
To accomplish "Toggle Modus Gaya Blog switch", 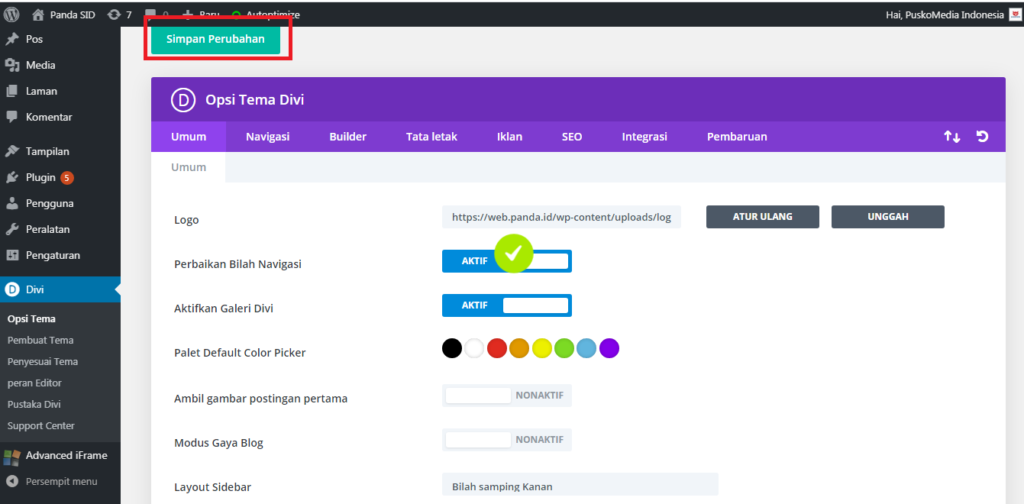I will click(x=507, y=440).
